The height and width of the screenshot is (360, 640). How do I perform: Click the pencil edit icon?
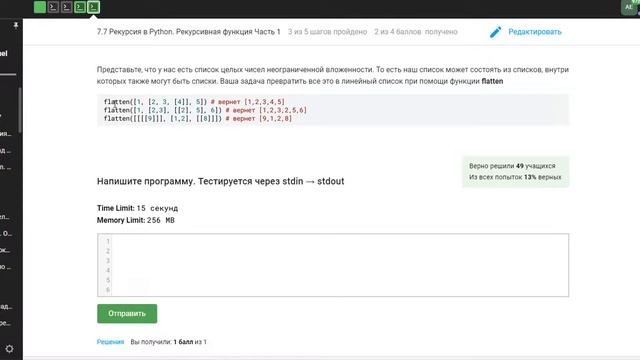coord(495,32)
